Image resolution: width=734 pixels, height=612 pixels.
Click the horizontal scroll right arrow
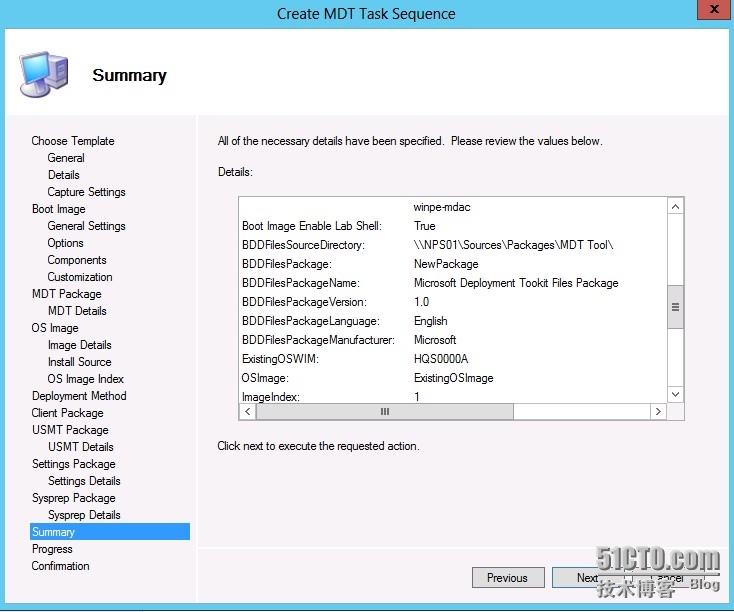pyautogui.click(x=658, y=412)
